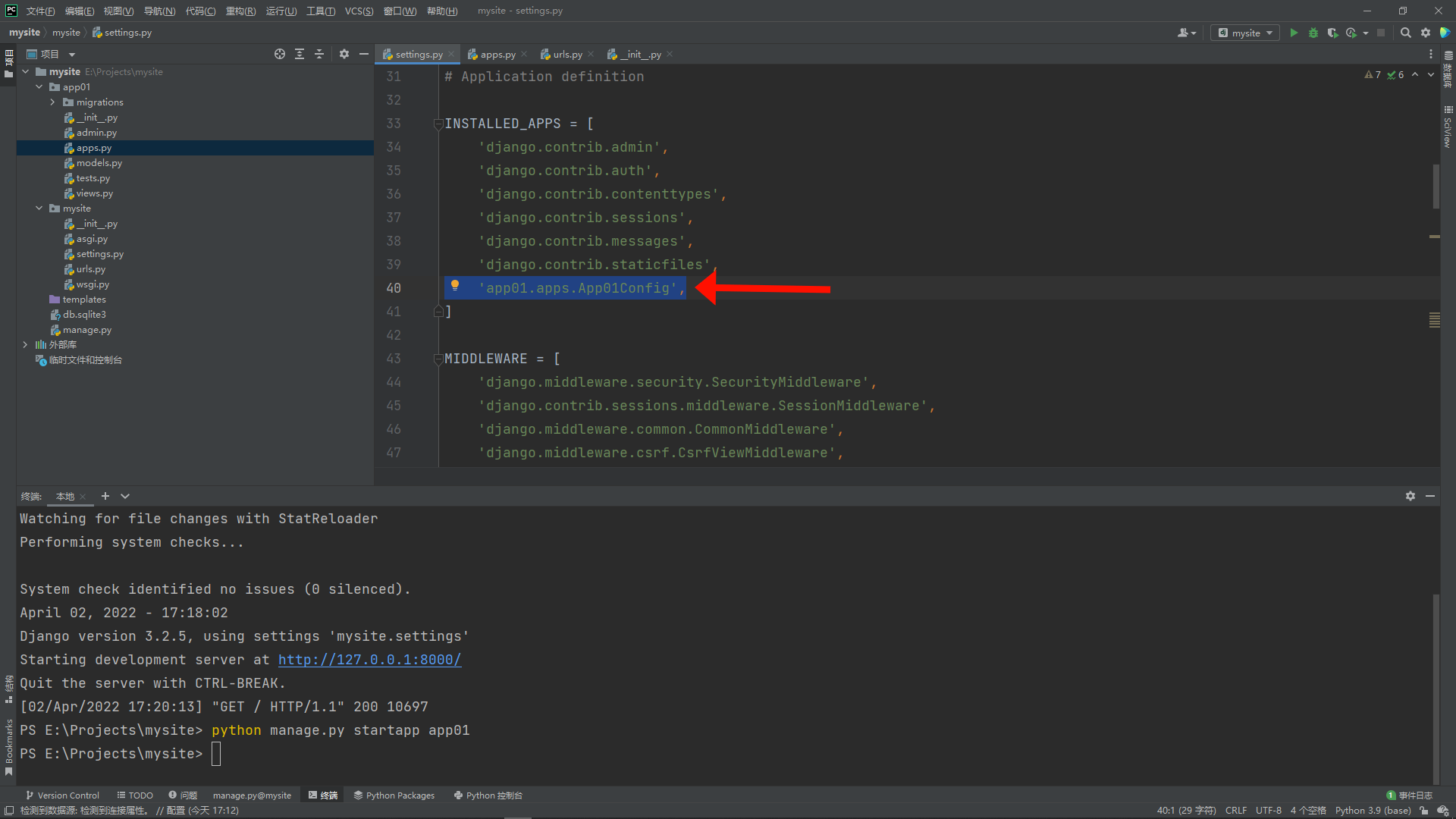Open the 运行 (Run) menu
Image resolution: width=1456 pixels, height=819 pixels.
281,11
